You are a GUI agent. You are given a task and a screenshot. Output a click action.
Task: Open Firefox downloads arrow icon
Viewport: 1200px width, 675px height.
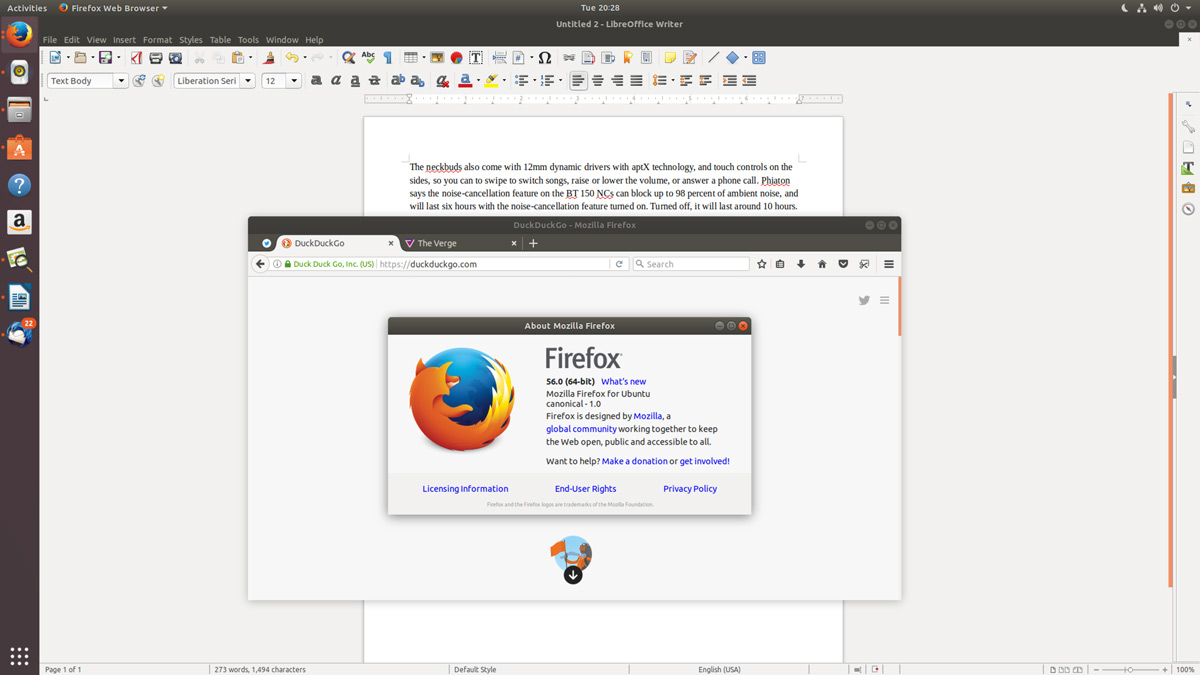801,264
